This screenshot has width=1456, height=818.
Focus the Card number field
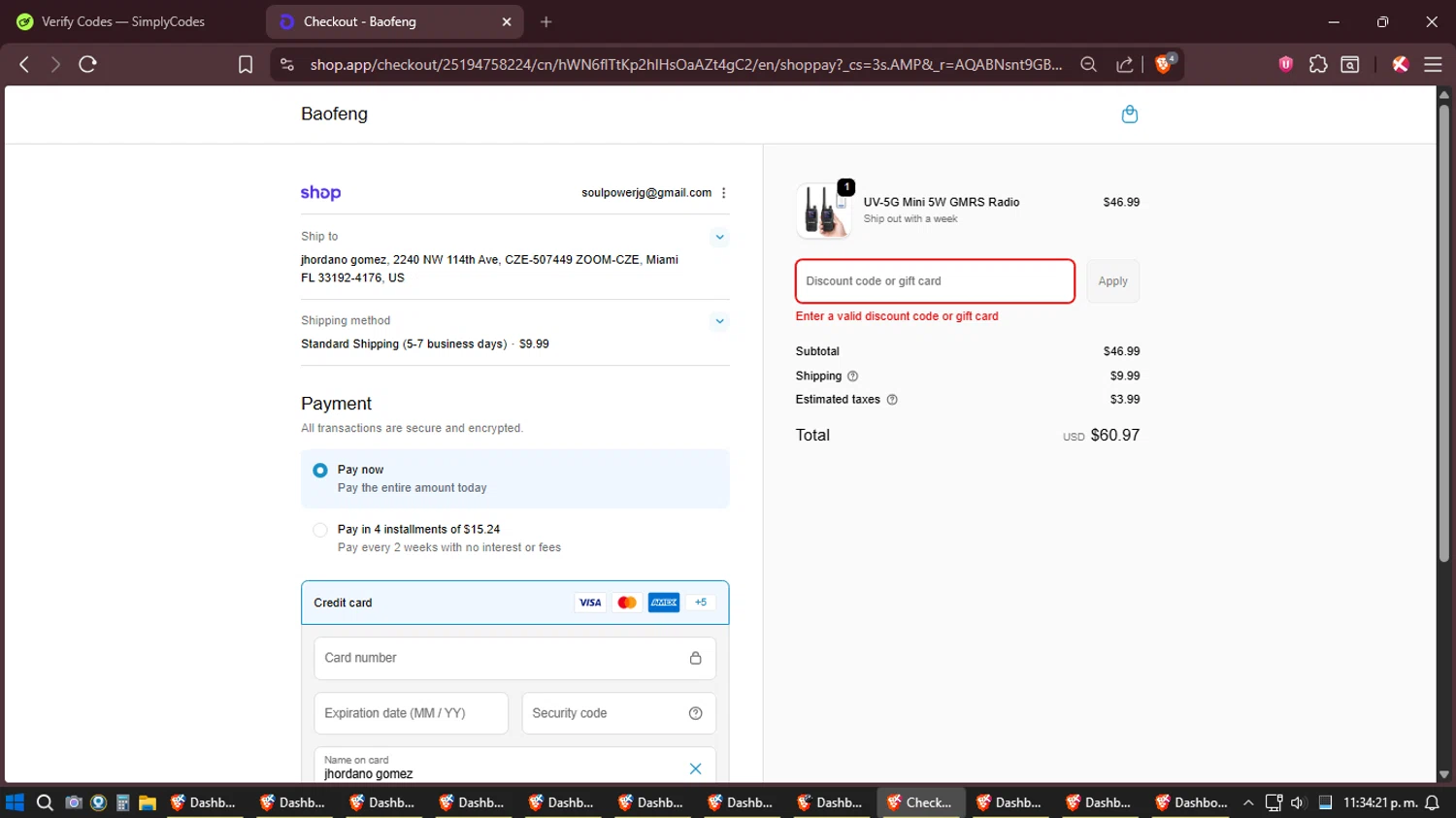click(514, 658)
